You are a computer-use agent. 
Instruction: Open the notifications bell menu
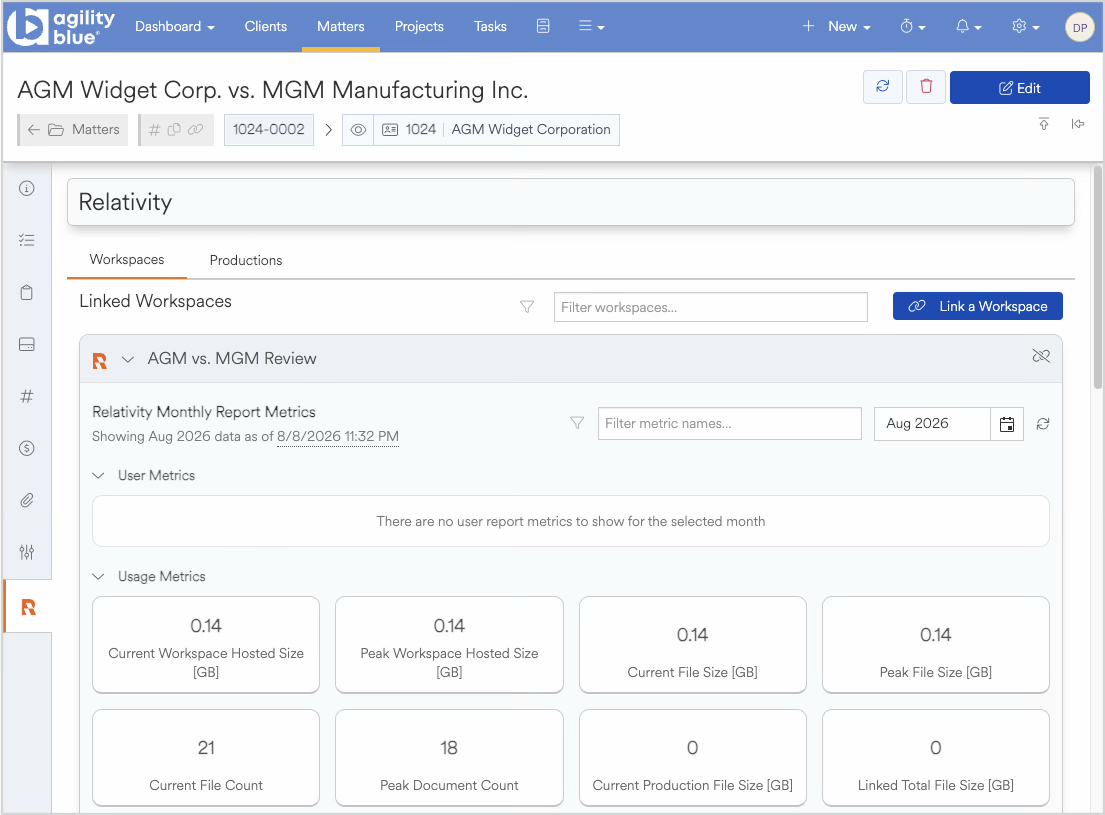968,26
